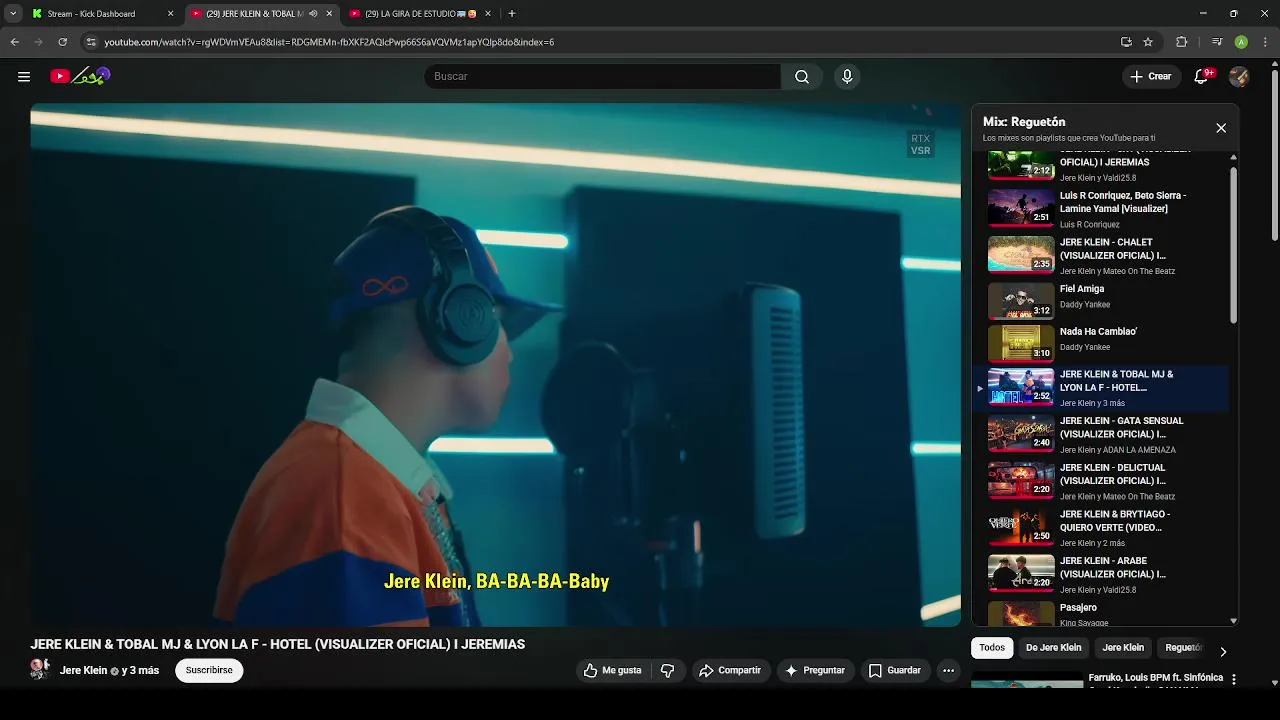Reload the page
This screenshot has width=1280, height=720.
tap(62, 42)
